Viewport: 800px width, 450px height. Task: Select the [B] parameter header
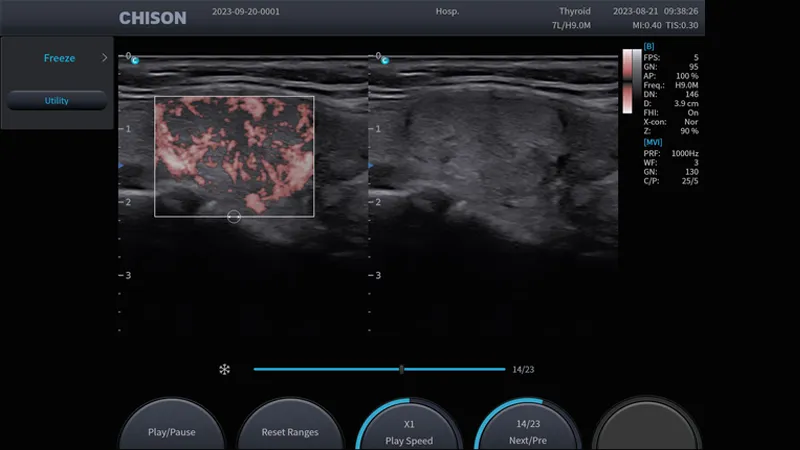648,46
